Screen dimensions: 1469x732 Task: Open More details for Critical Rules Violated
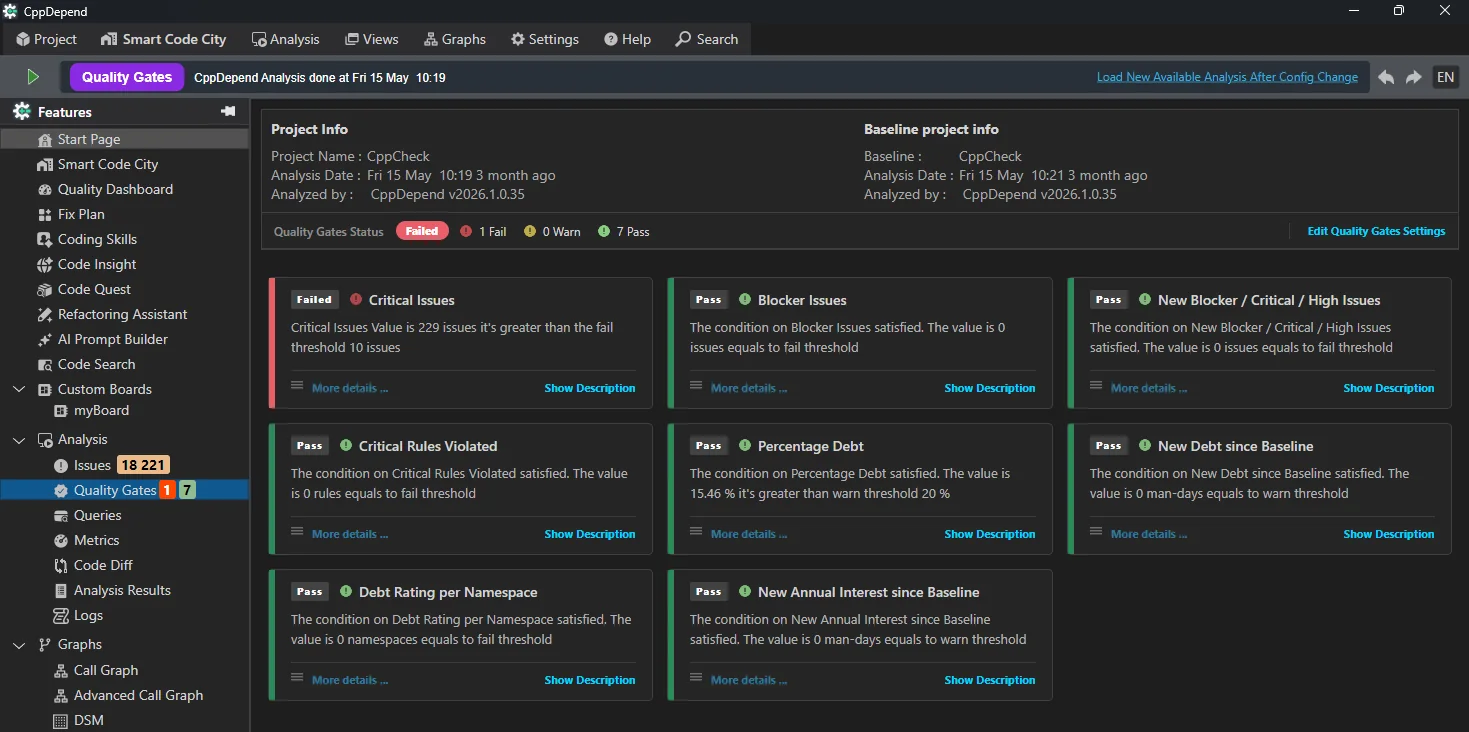(x=350, y=534)
